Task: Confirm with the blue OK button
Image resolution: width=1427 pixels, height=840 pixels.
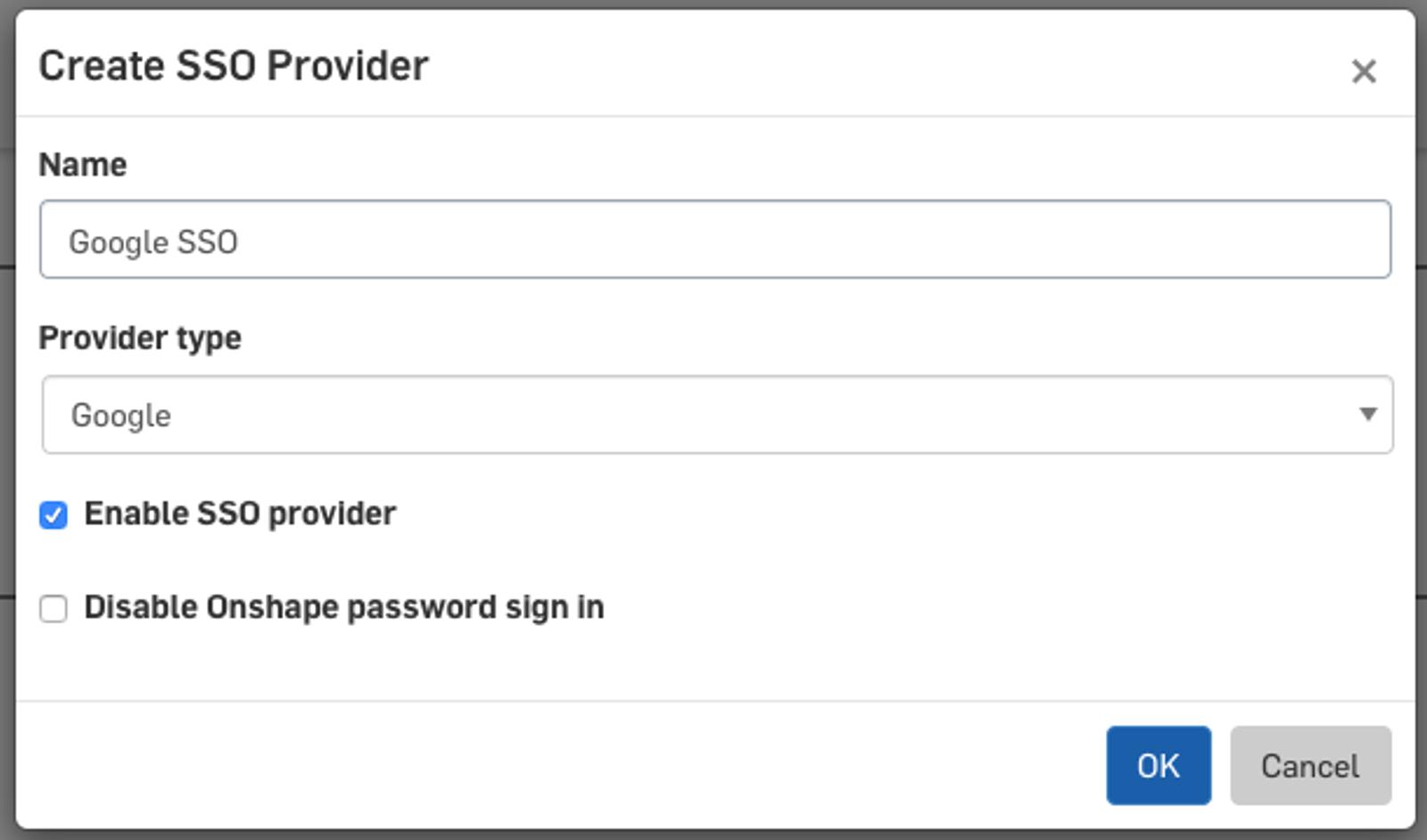Action: click(x=1158, y=765)
